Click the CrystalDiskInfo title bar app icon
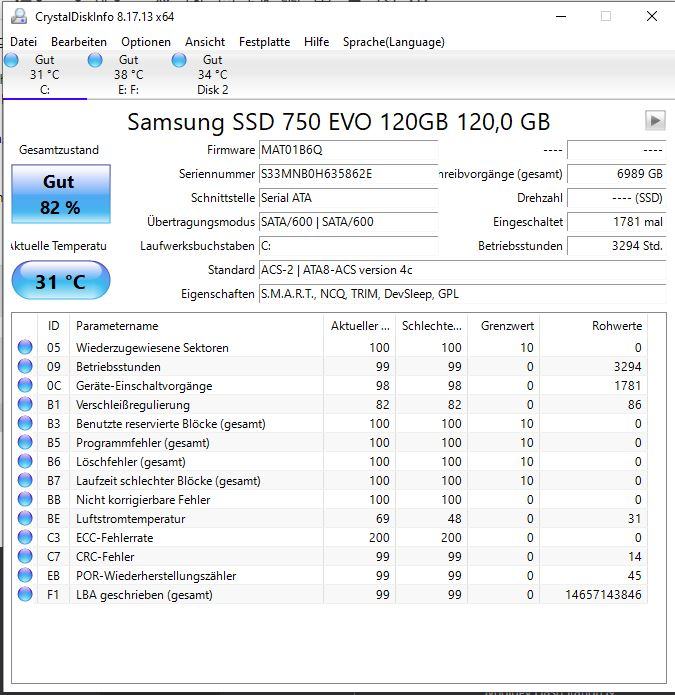The height and width of the screenshot is (695, 675). click(19, 16)
